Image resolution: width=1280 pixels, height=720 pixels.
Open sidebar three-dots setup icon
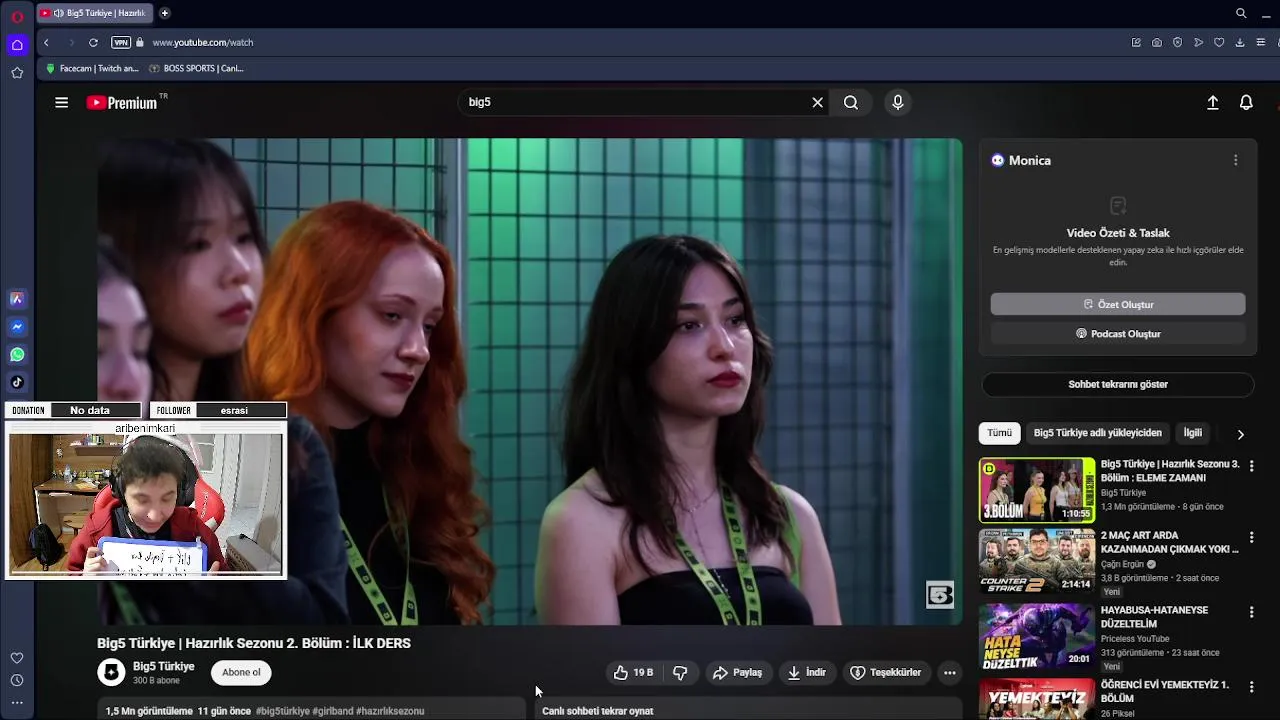tap(17, 703)
